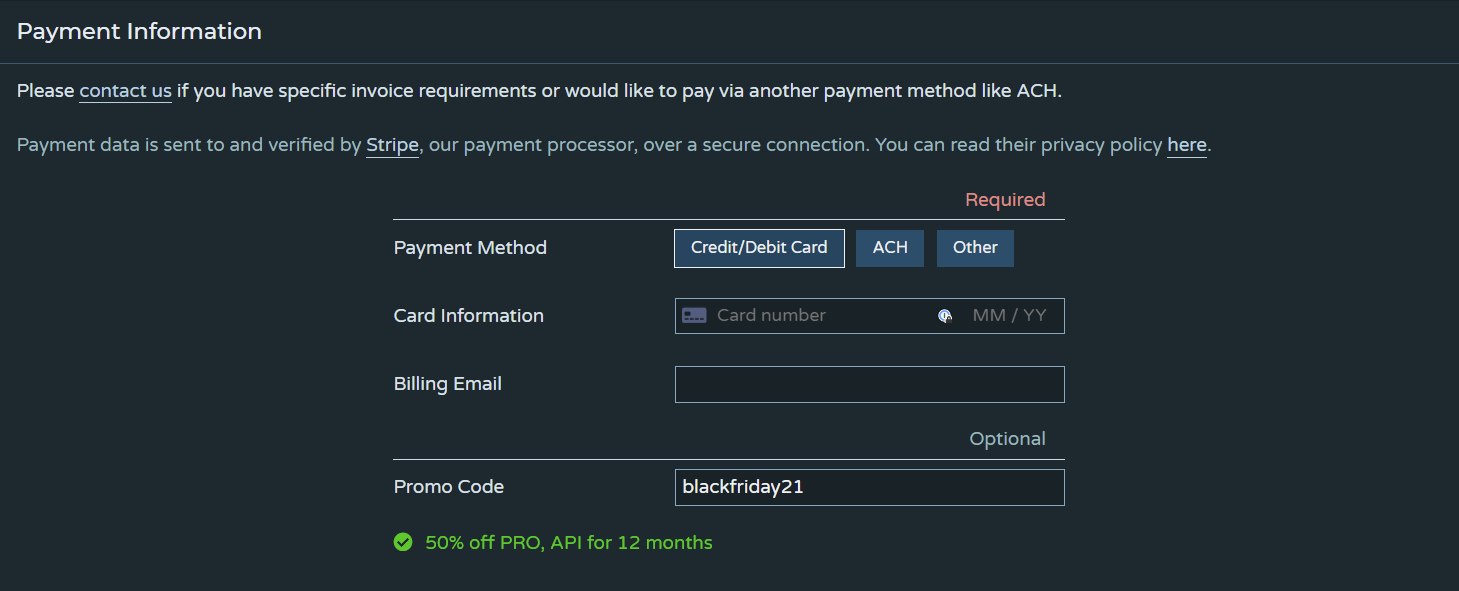Focus the Card number input

coord(820,315)
